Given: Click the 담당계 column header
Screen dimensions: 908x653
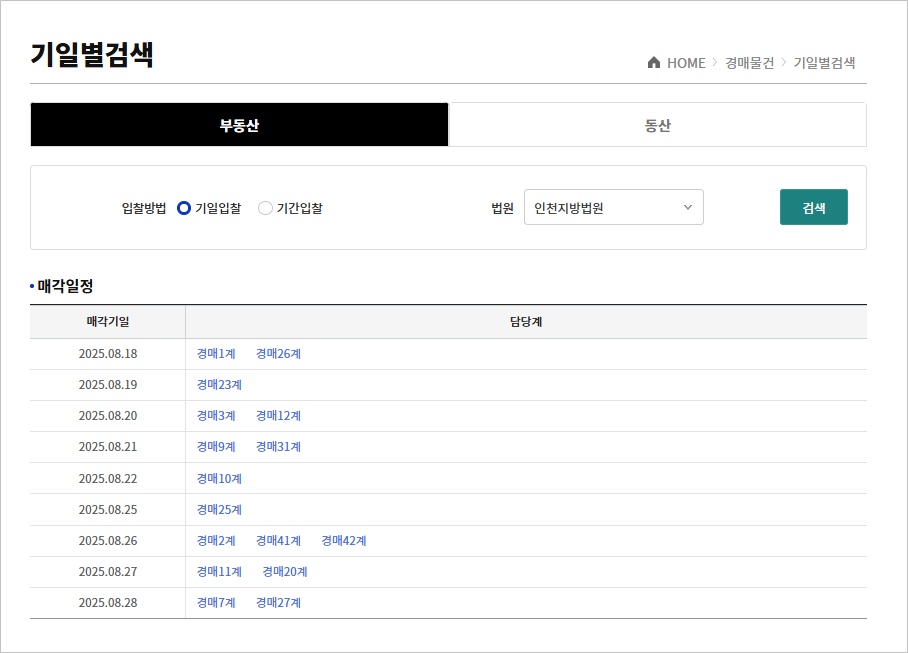Looking at the screenshot, I should coord(526,321).
